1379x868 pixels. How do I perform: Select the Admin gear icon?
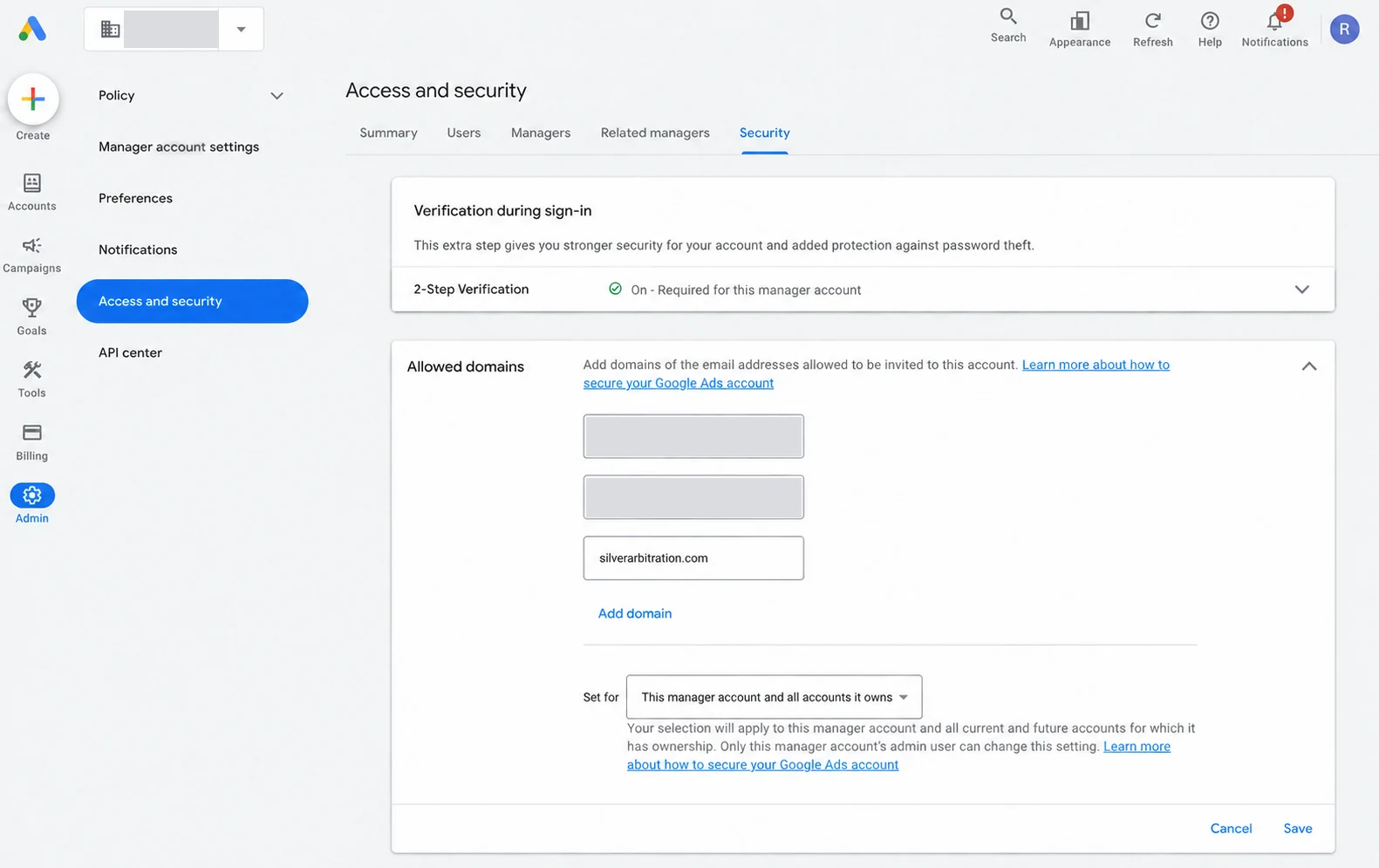coord(32,496)
